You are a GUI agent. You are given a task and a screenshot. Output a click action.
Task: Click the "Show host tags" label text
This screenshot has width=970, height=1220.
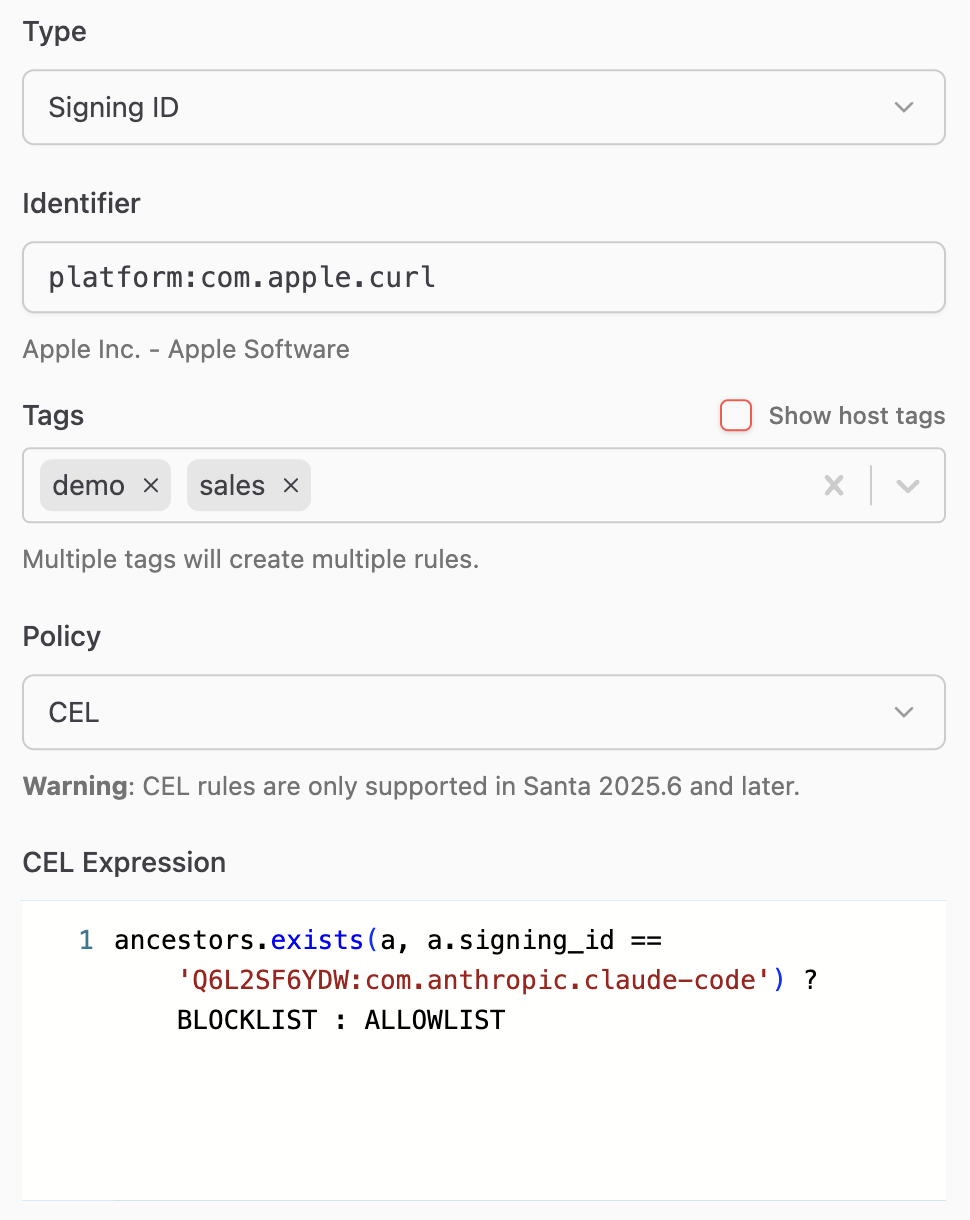[x=856, y=416]
